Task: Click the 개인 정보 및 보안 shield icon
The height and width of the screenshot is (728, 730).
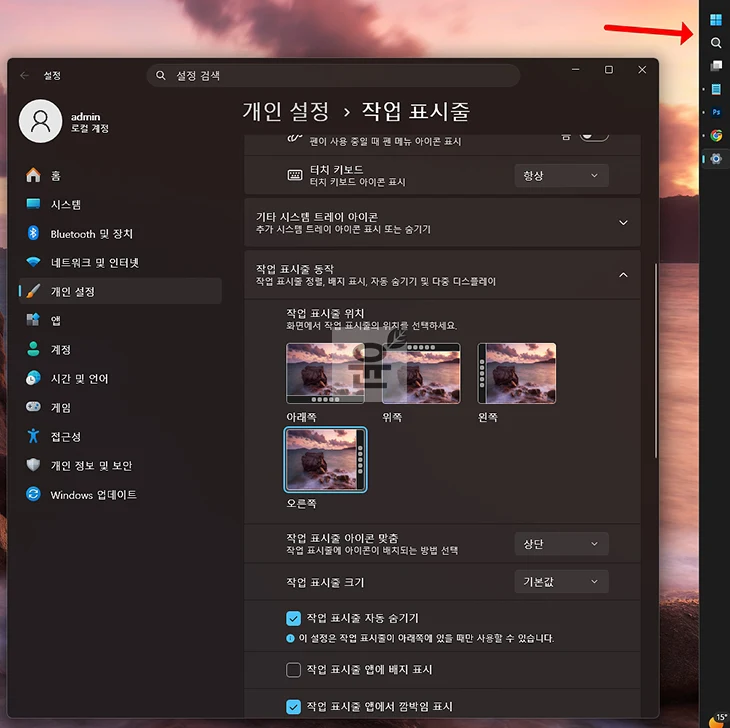Action: point(33,465)
